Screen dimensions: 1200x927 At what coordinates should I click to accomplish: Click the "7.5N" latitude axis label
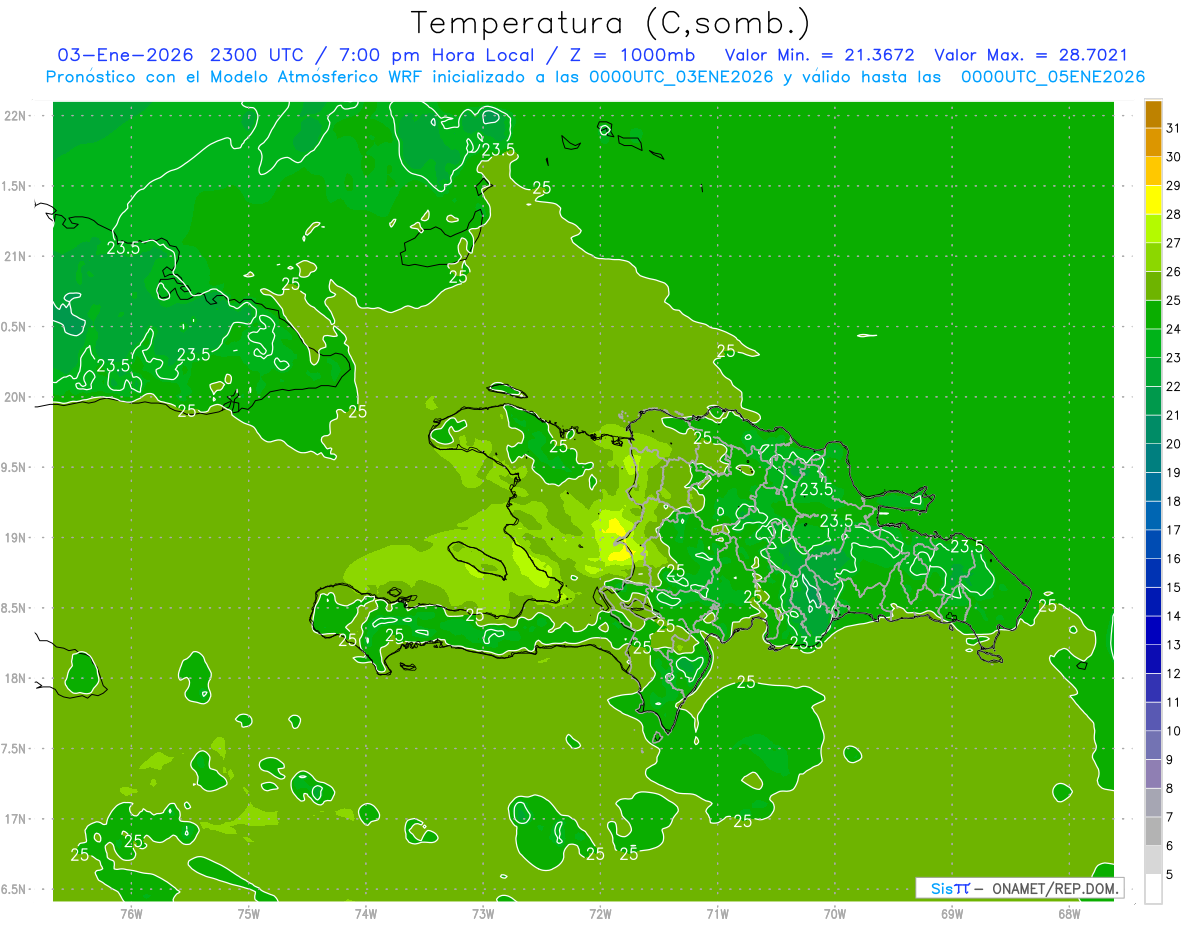[x=15, y=749]
